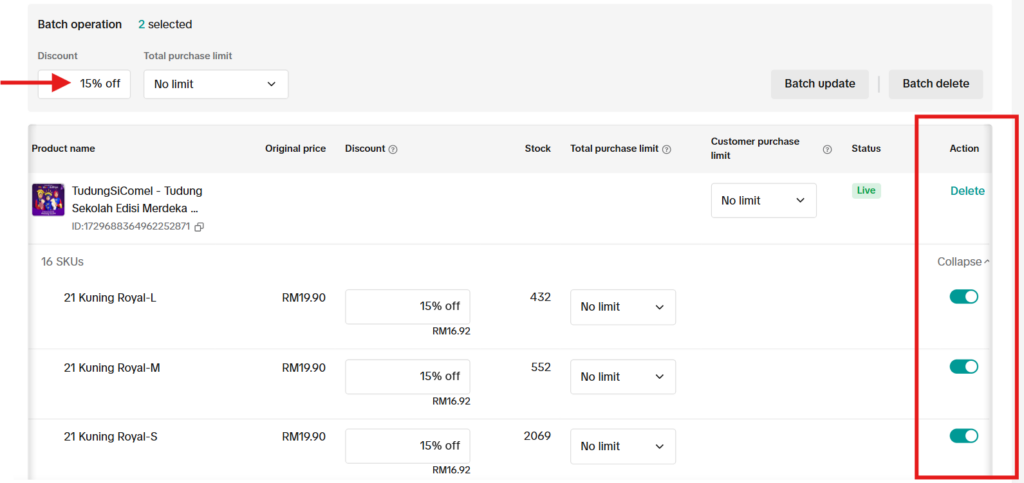Open purchase limit dropdown for Kuning Royal-S
The height and width of the screenshot is (483, 1024).
click(623, 446)
